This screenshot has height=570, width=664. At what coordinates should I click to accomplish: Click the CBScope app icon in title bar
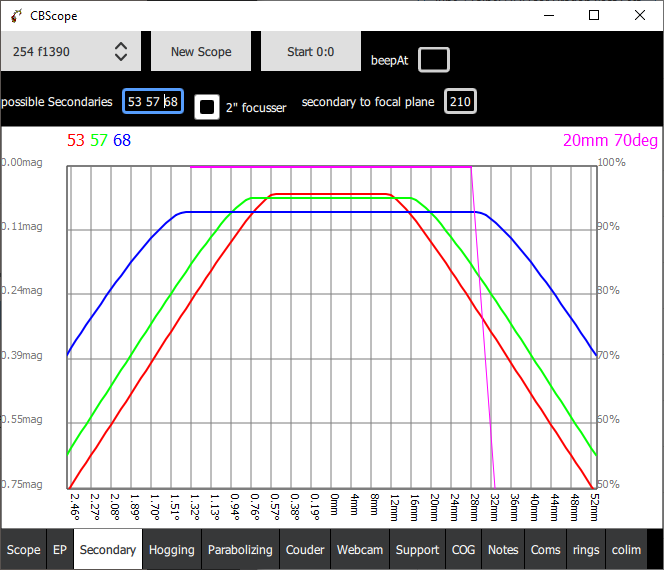click(x=16, y=16)
